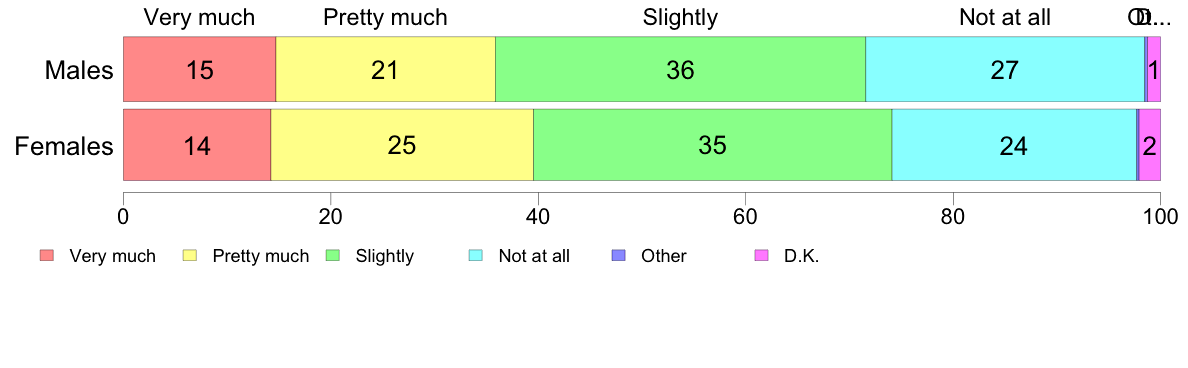Select the Females yellow segment labeled 25
The width and height of the screenshot is (1188, 368).
pos(402,145)
